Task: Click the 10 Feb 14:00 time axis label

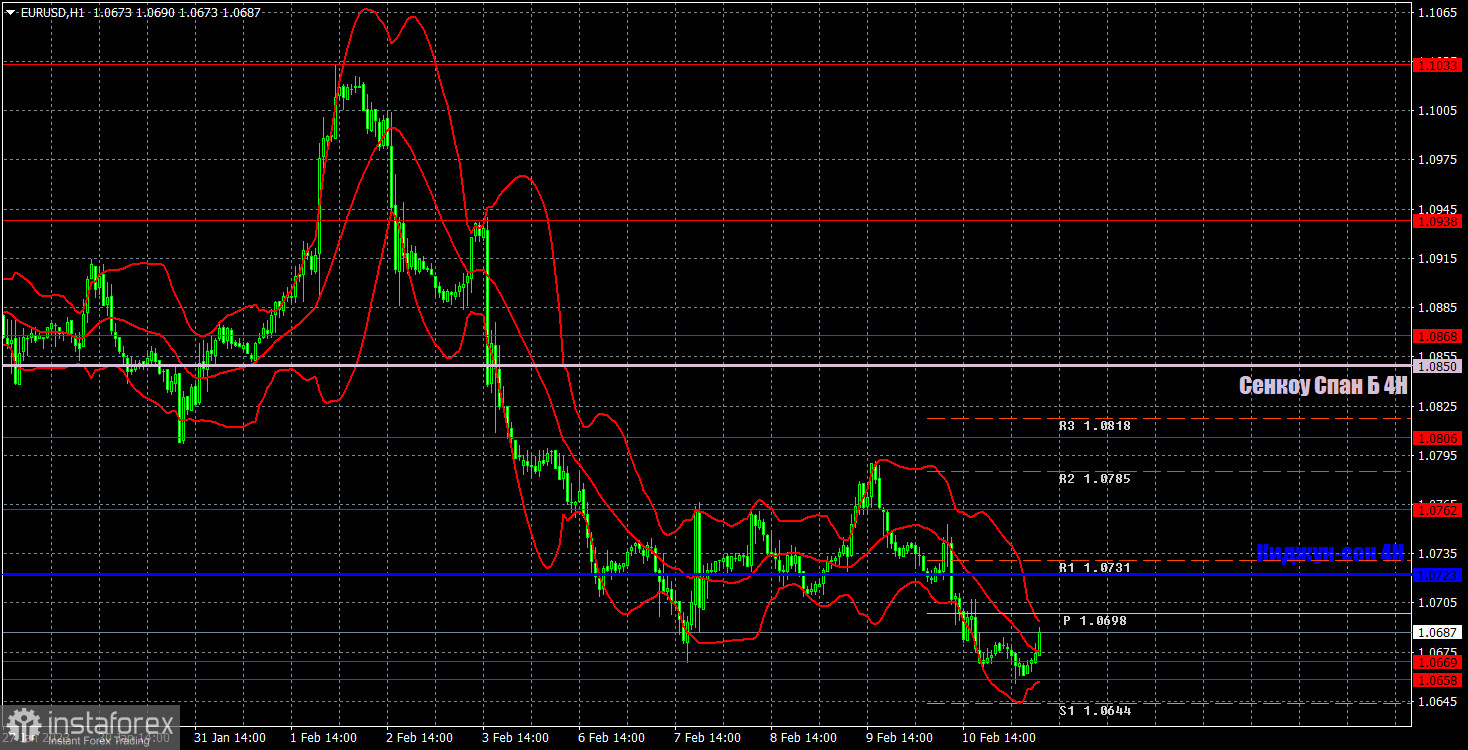Action: (998, 738)
